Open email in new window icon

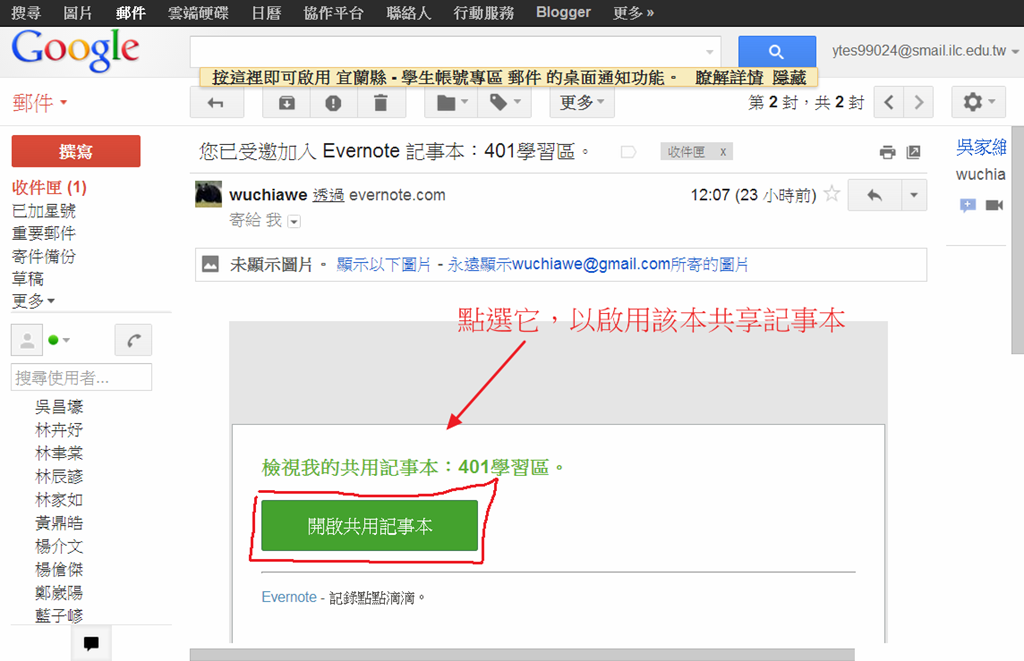click(913, 152)
